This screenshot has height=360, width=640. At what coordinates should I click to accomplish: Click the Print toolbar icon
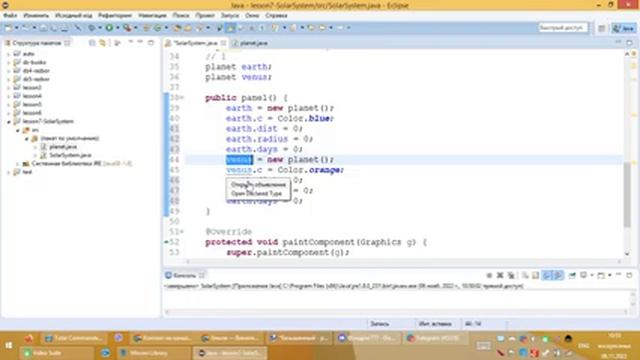tap(65, 28)
